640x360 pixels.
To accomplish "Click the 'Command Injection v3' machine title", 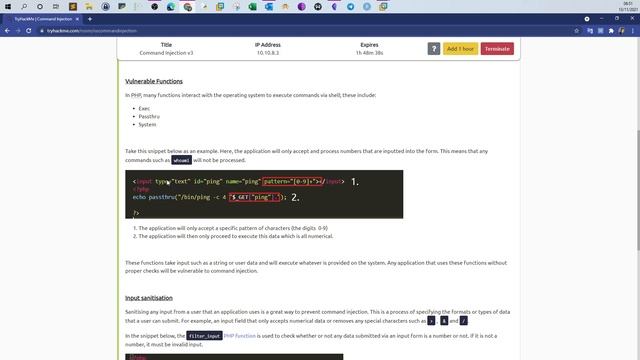I will (166, 53).
